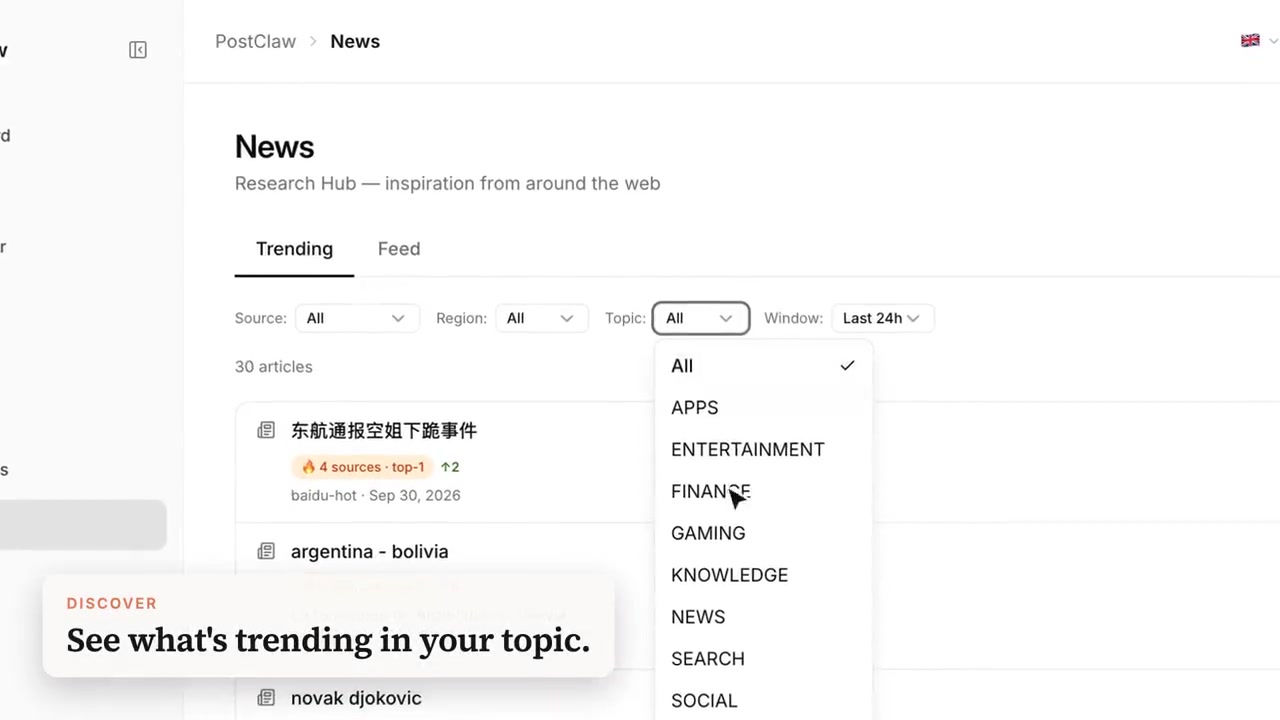Choose the APPS topic option

[x=763, y=408]
